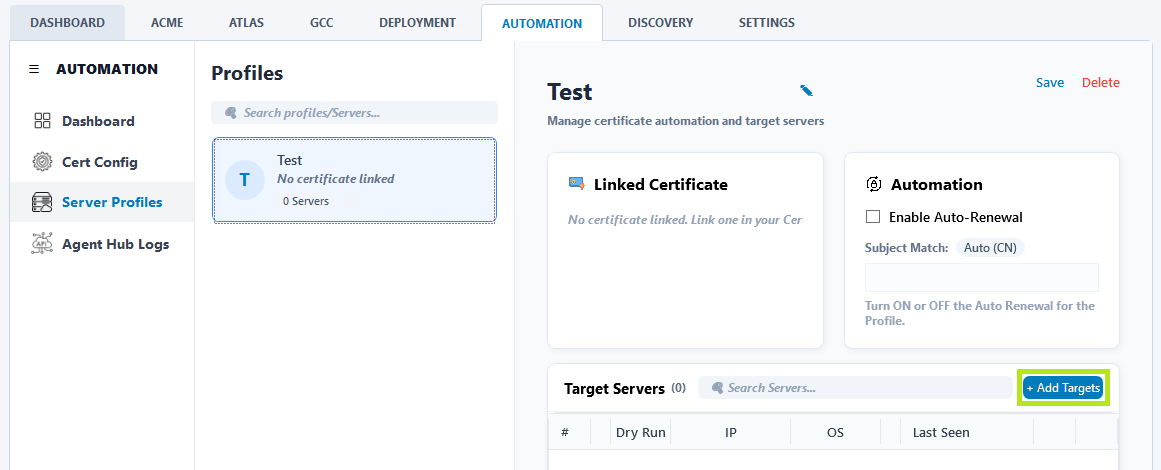Viewport: 1161px width, 470px height.
Task: Switch to the ACME tab
Action: tap(167, 22)
